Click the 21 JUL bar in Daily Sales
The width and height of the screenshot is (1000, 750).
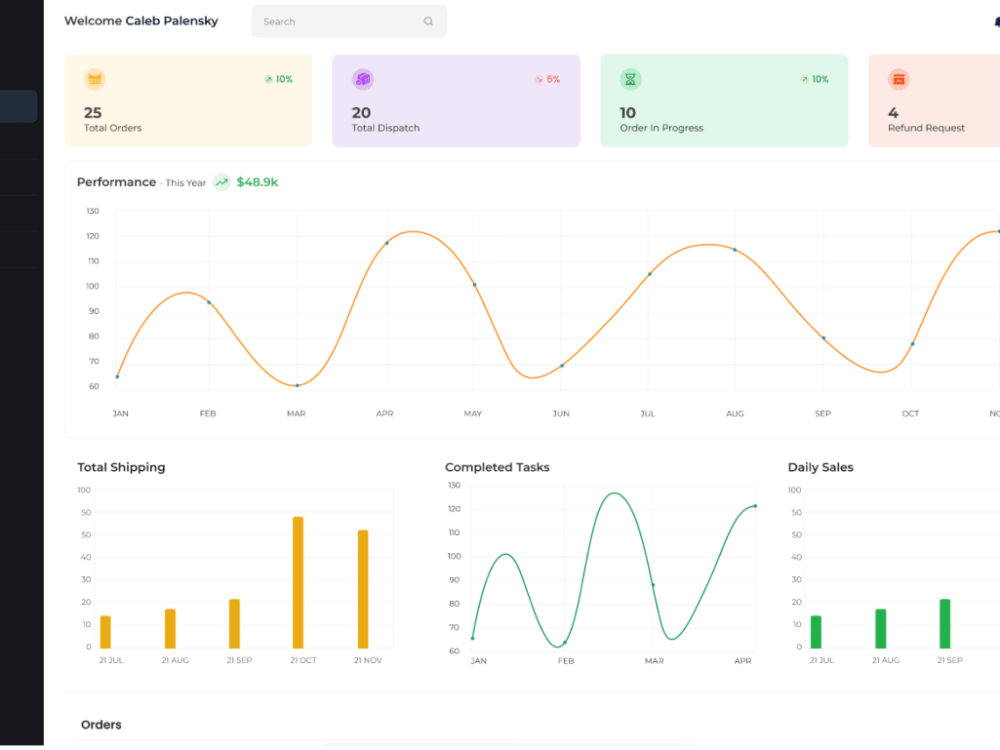(816, 632)
